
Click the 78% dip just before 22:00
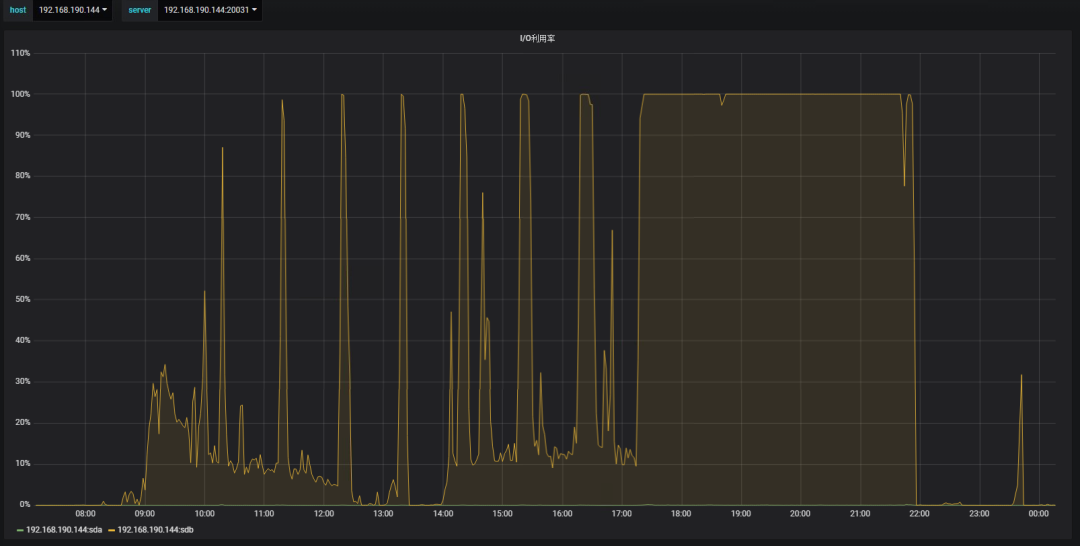pyautogui.click(x=904, y=185)
